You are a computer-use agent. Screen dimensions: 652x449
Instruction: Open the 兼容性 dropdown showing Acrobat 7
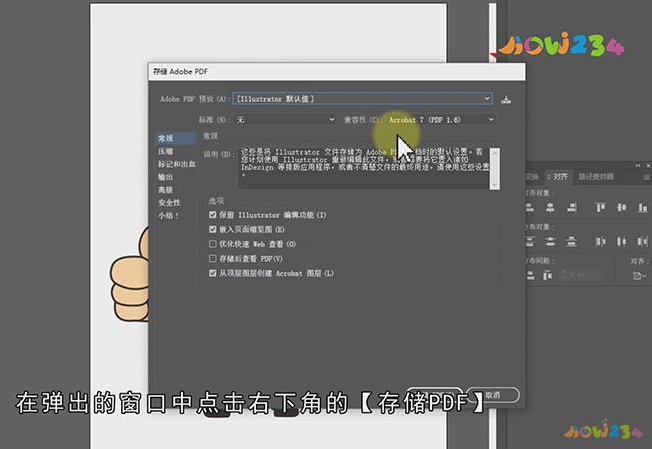click(x=441, y=120)
